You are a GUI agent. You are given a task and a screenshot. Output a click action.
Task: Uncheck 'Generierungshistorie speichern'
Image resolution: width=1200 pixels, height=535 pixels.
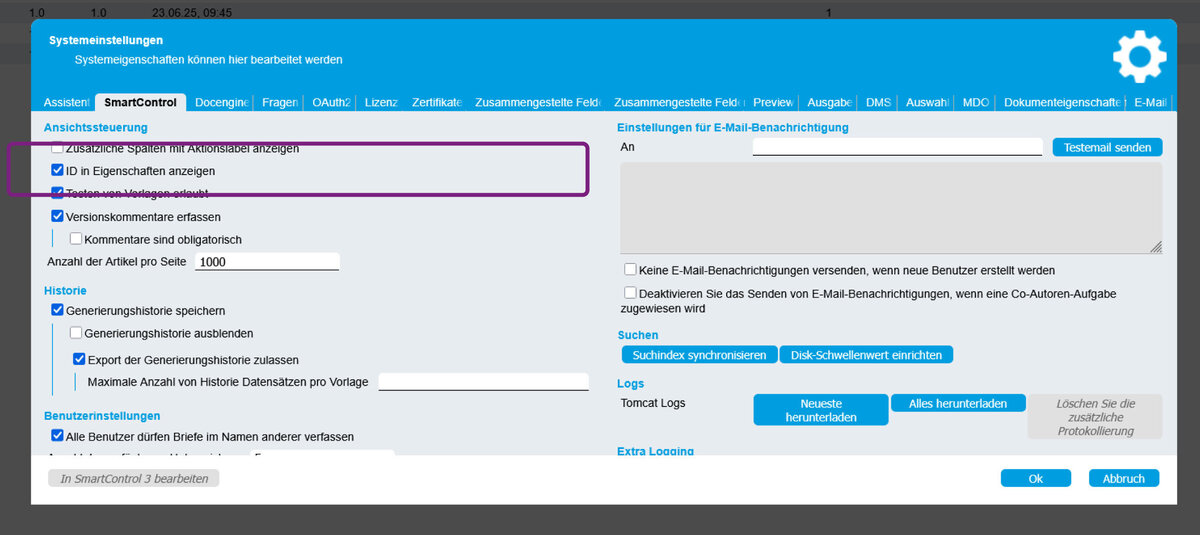[x=57, y=311]
